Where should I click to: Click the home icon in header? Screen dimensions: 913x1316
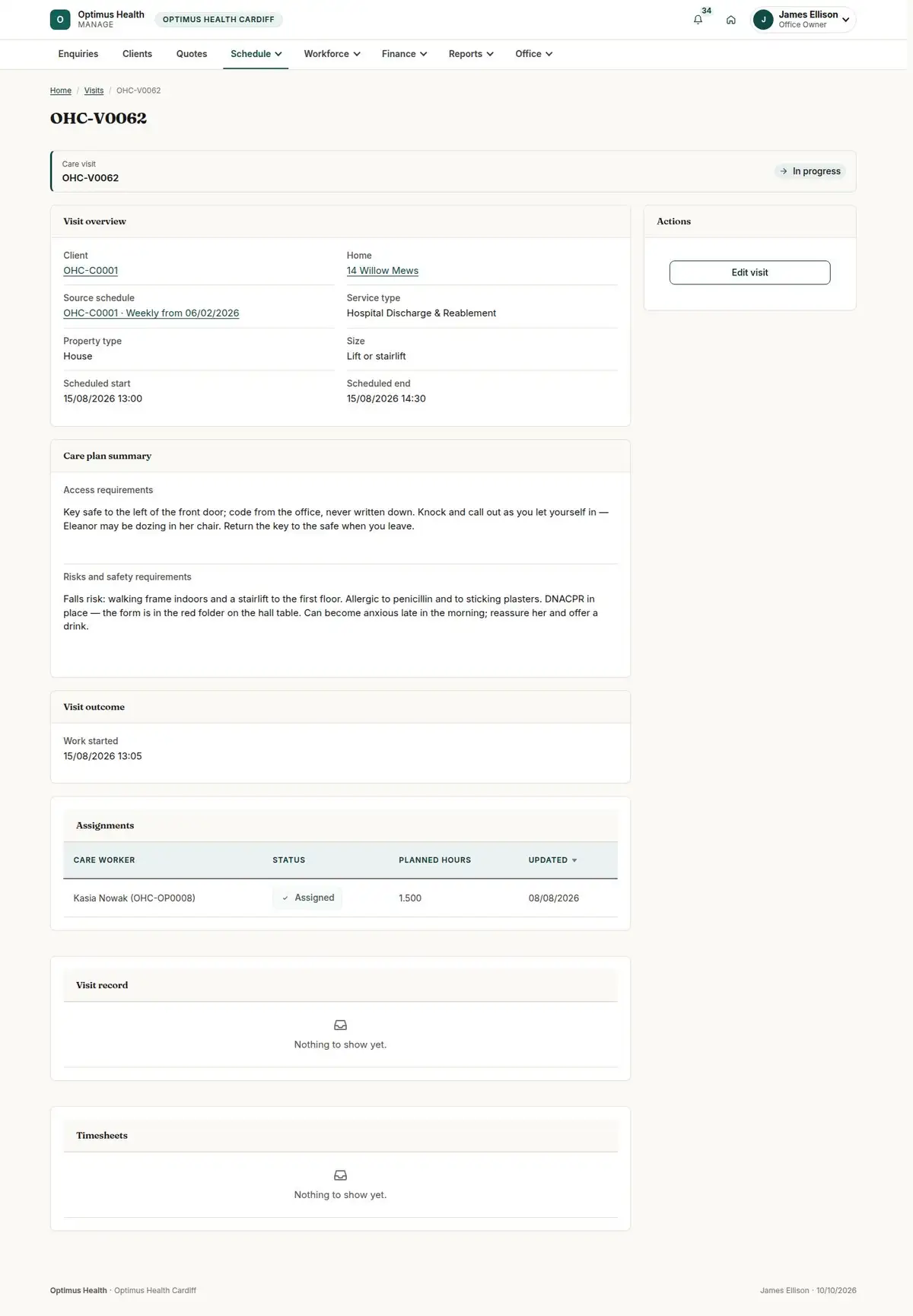pyautogui.click(x=730, y=20)
